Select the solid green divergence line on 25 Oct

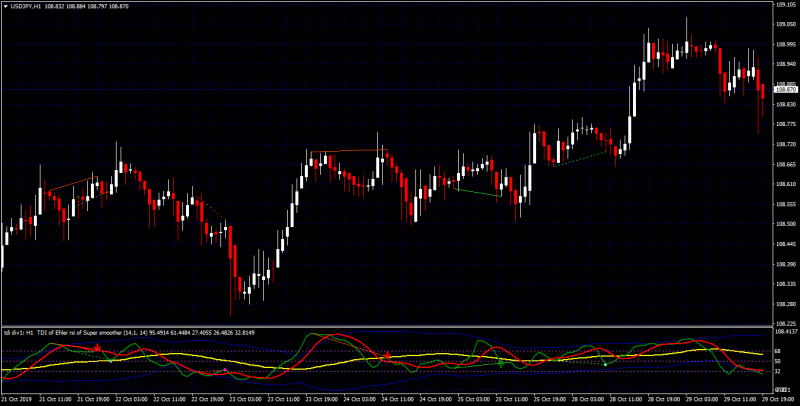click(478, 192)
